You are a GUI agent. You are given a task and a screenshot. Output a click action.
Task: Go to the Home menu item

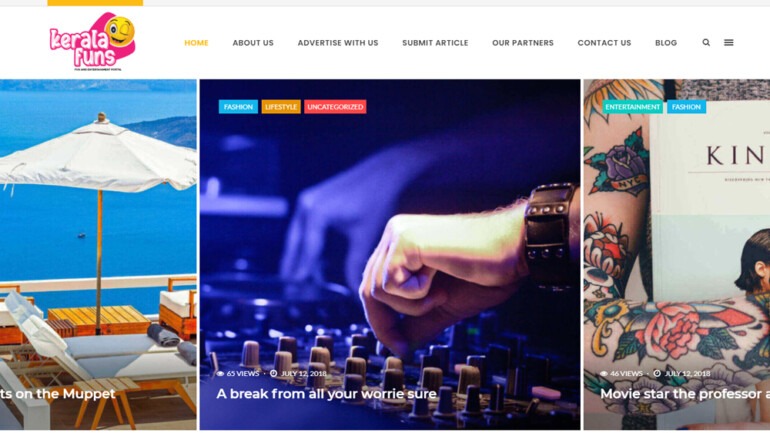pos(196,43)
